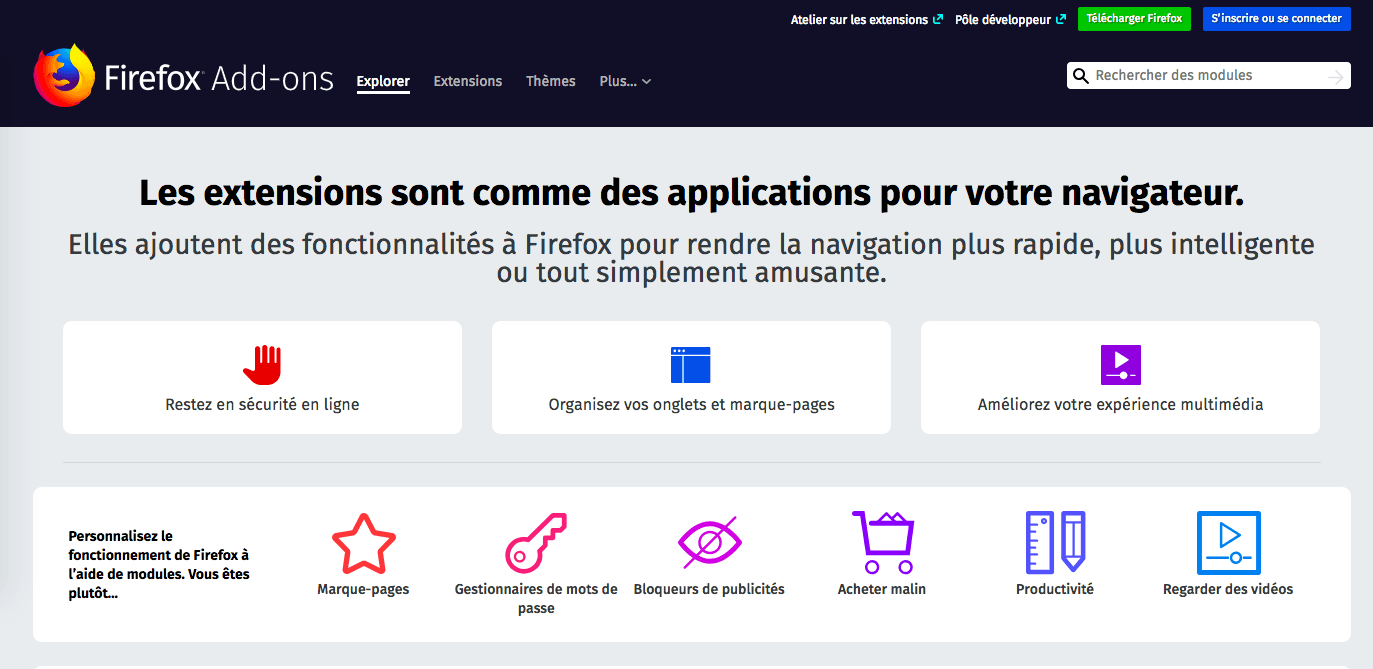
Task: Expand the Plus… dropdown menu
Action: pyautogui.click(x=625, y=81)
